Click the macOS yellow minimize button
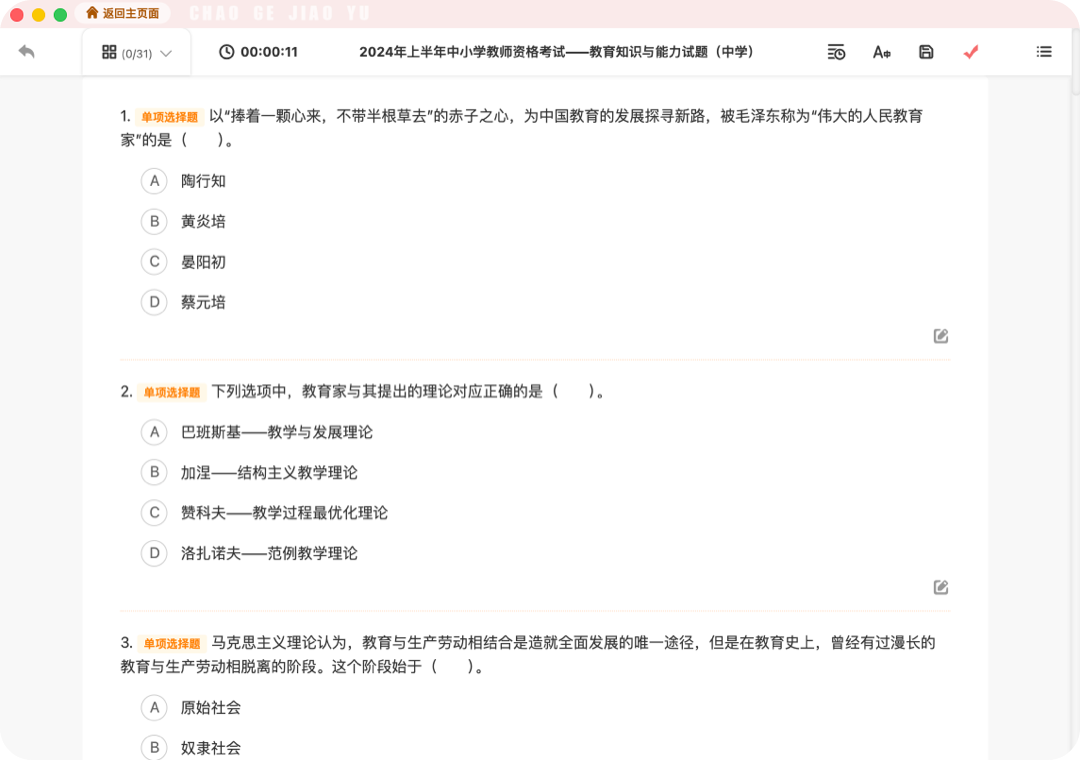Screen dimensions: 1080x760 [x=39, y=14]
